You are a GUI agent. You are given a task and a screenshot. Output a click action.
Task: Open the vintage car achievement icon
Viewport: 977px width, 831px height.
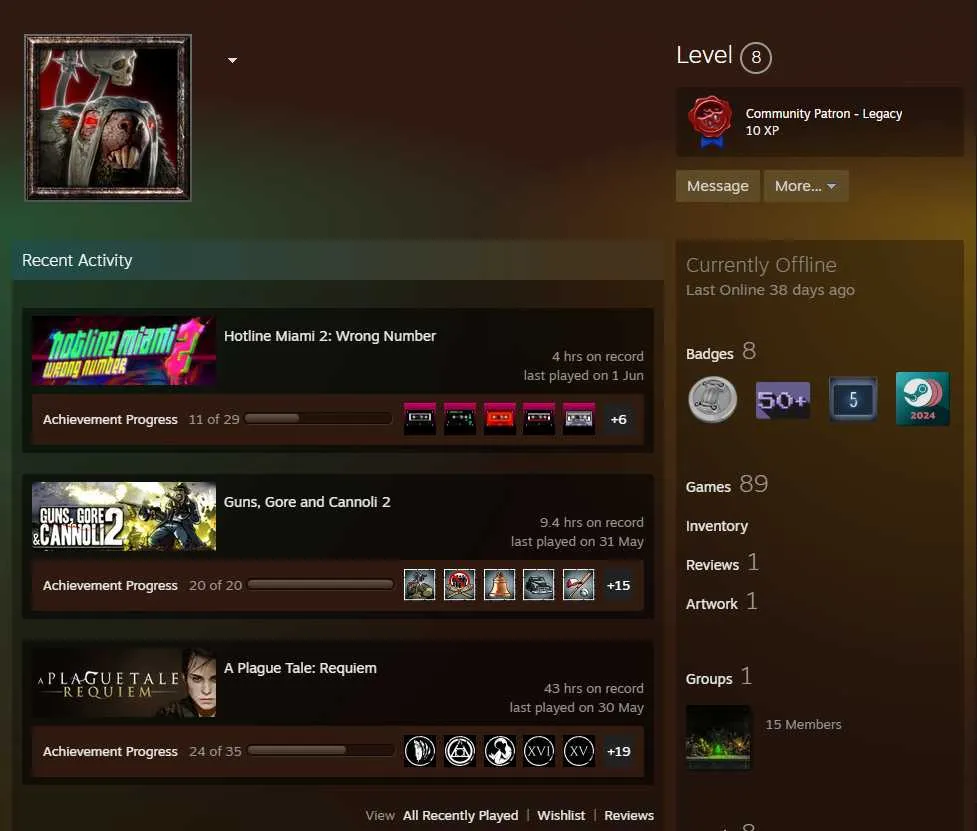[539, 584]
